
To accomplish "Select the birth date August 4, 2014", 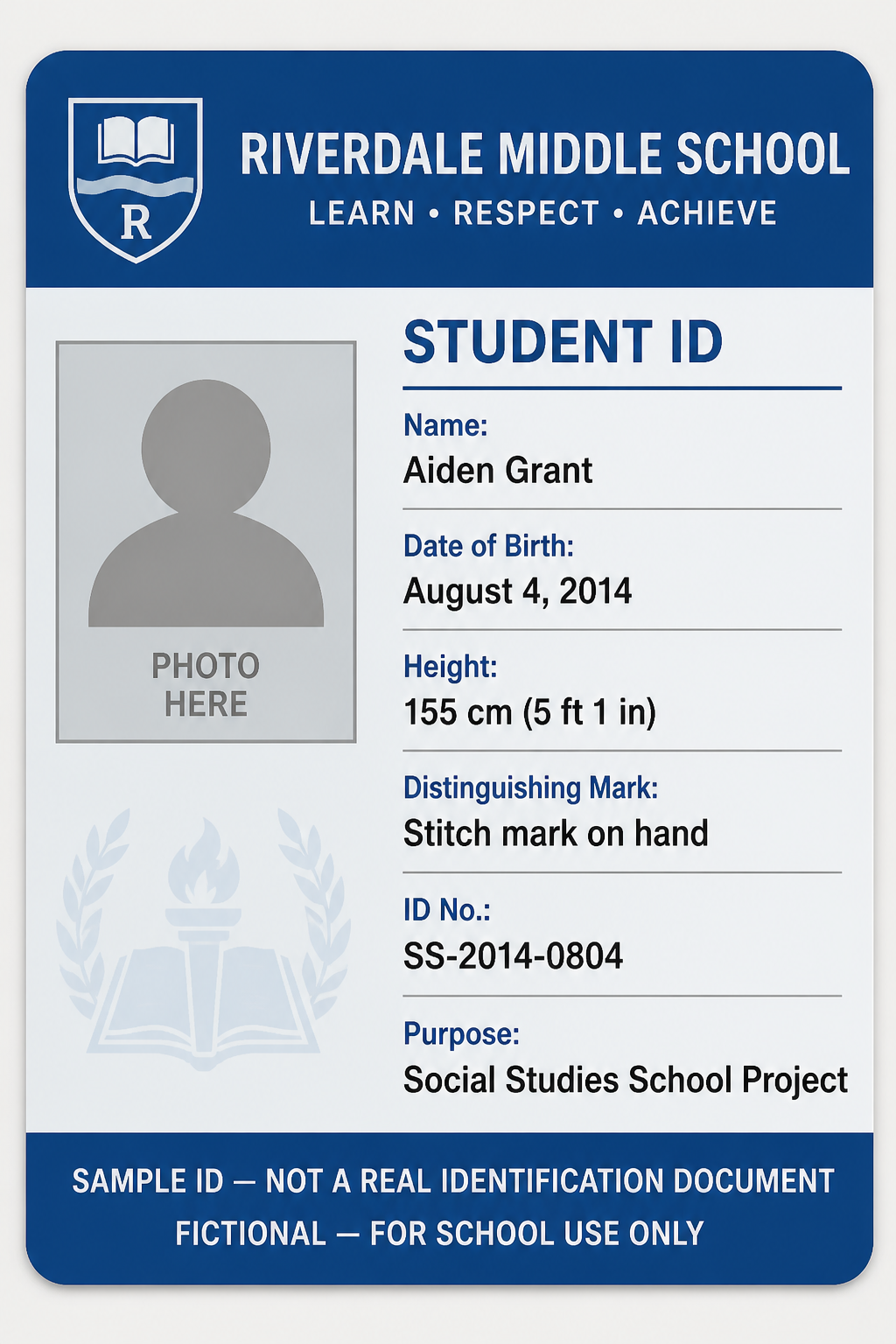I will click(518, 592).
